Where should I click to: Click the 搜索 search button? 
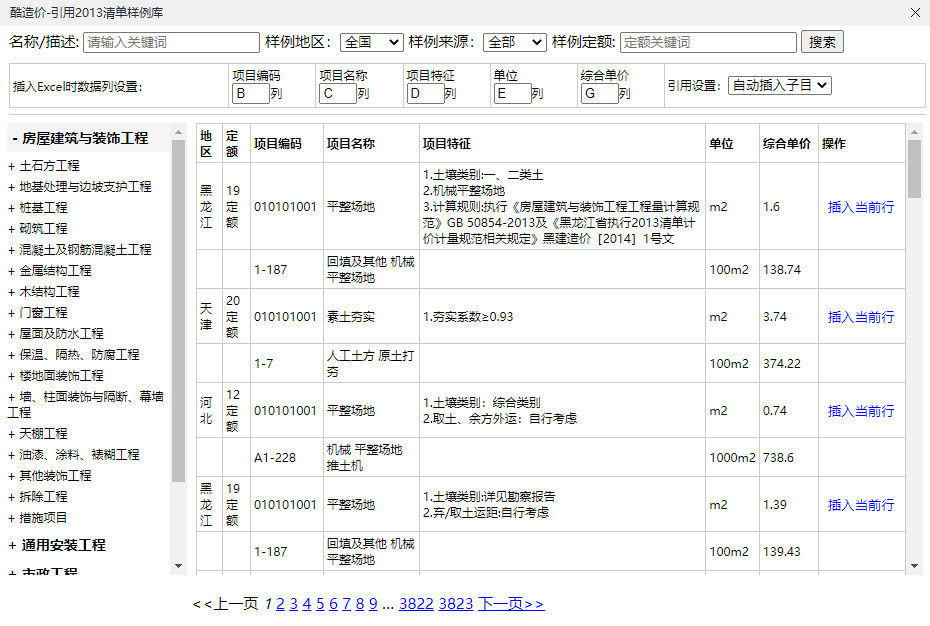tap(823, 42)
